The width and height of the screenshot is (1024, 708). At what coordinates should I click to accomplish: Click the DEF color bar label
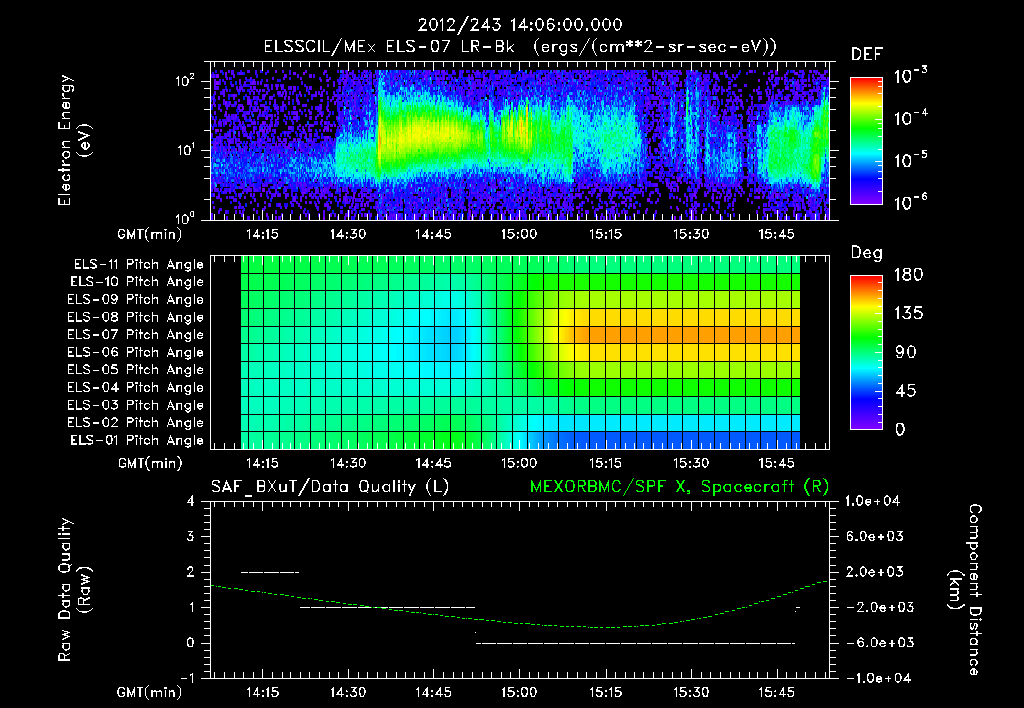tap(866, 55)
